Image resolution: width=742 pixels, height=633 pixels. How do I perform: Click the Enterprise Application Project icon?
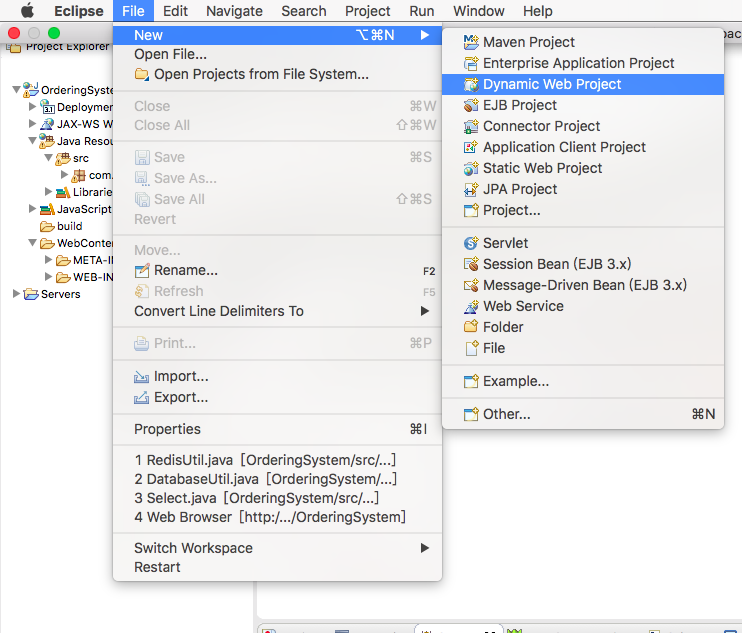click(x=471, y=63)
